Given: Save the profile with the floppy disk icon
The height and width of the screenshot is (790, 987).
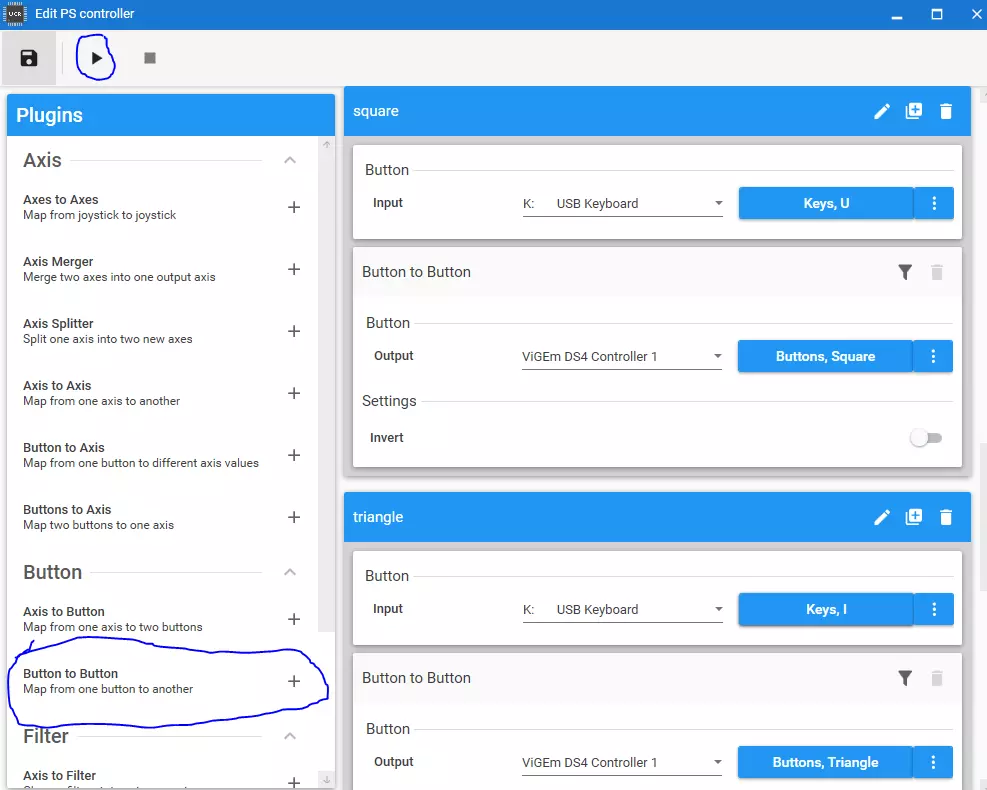Looking at the screenshot, I should 29,58.
